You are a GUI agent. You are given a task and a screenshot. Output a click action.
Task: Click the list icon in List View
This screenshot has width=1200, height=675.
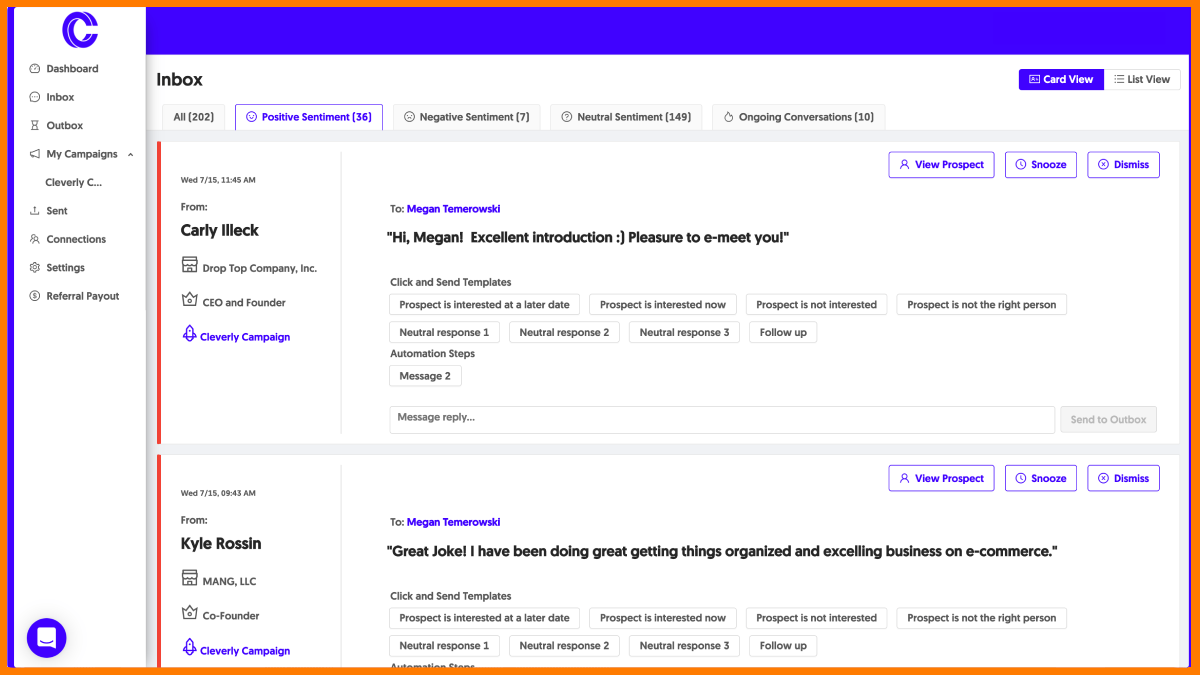pos(1119,79)
